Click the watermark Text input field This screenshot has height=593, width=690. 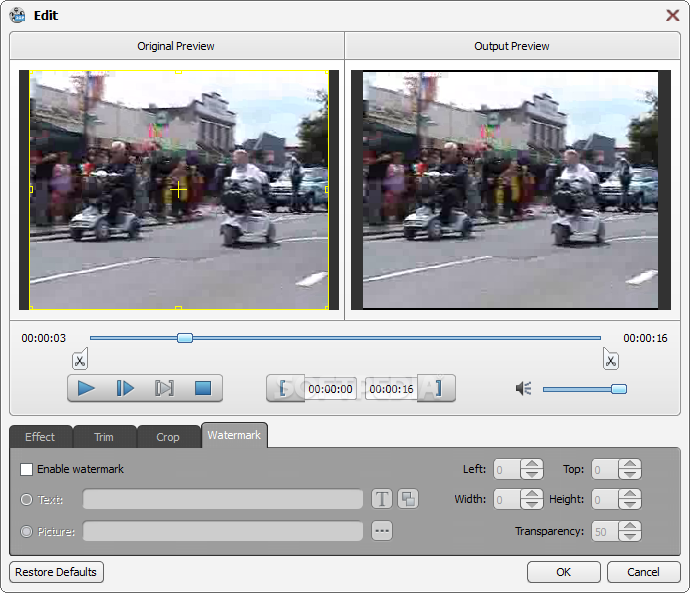pyautogui.click(x=223, y=499)
